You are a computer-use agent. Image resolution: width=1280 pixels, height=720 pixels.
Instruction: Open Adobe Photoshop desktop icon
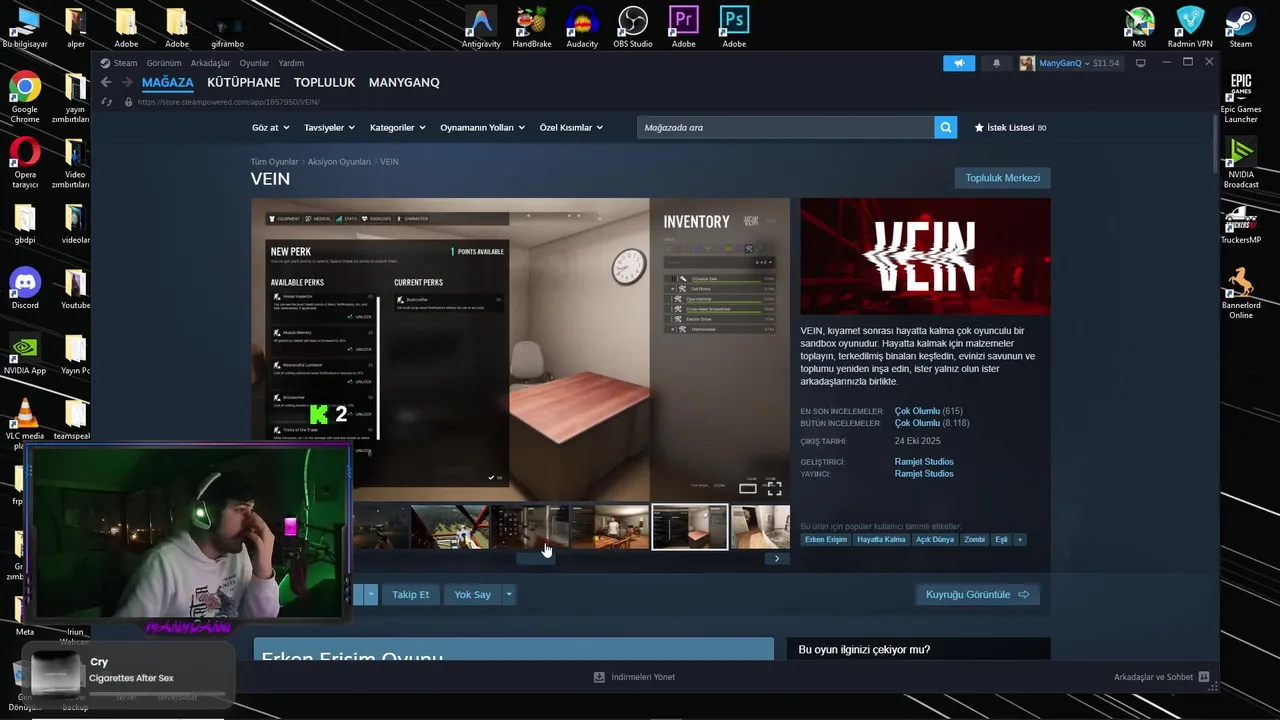(734, 27)
